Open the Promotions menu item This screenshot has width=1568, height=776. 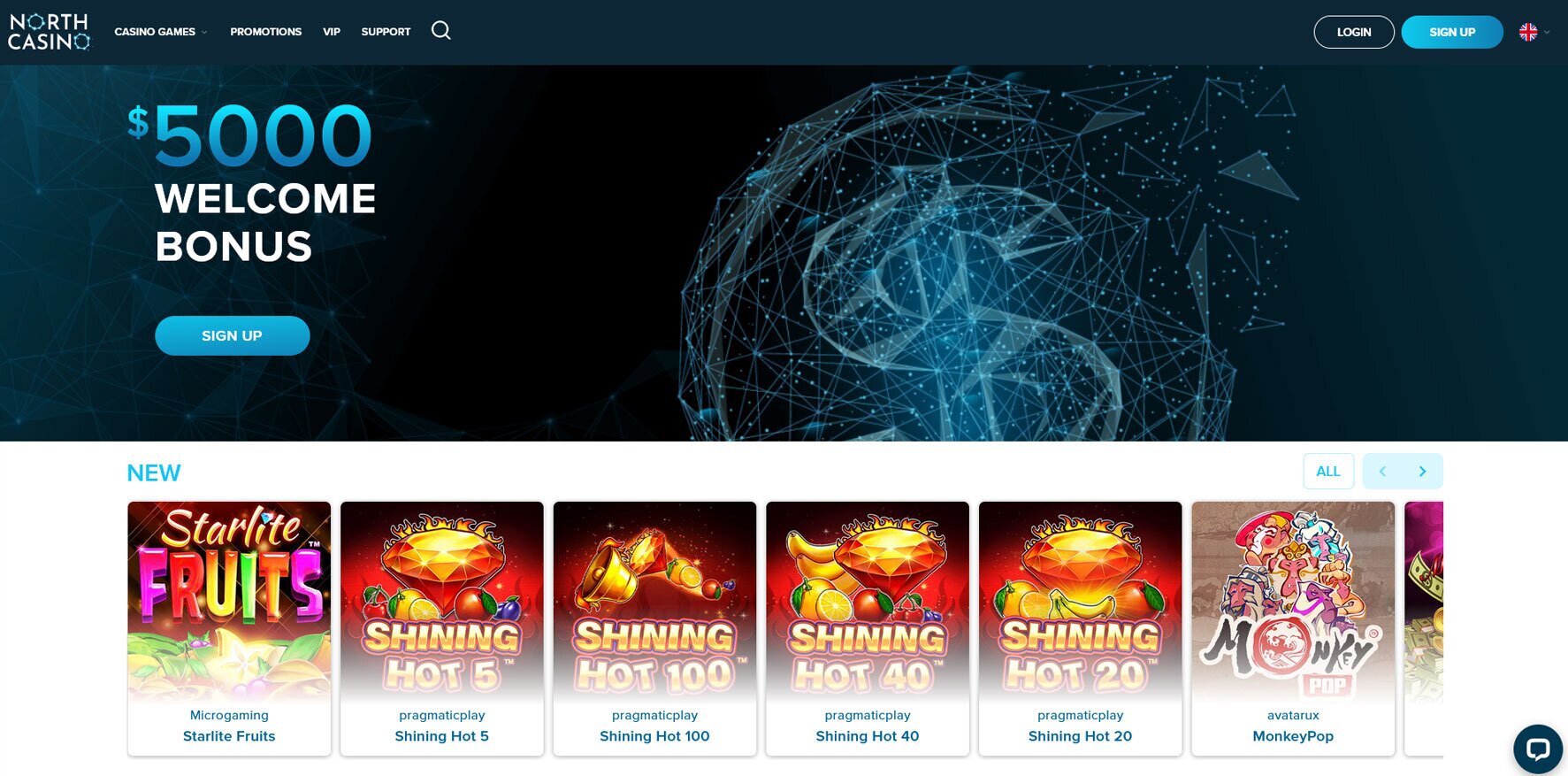265,32
